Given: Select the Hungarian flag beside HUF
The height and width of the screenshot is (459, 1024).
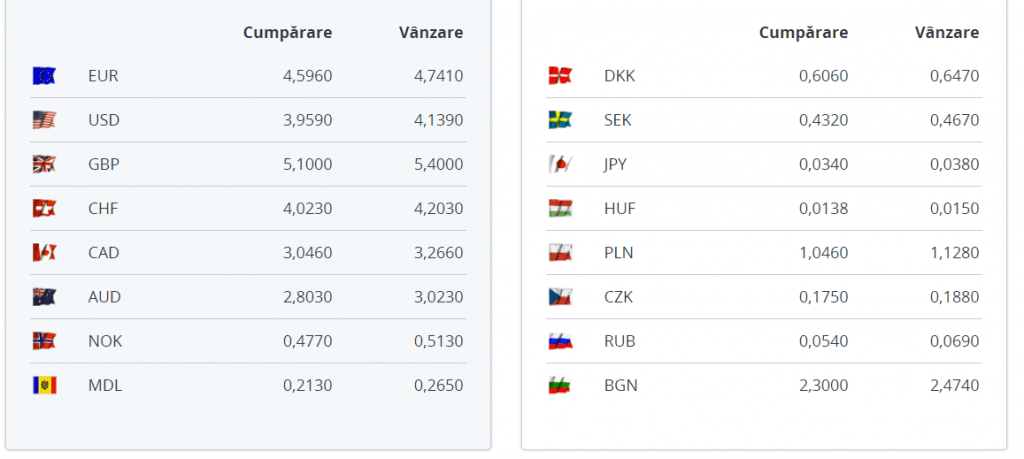Looking at the screenshot, I should coord(560,208).
